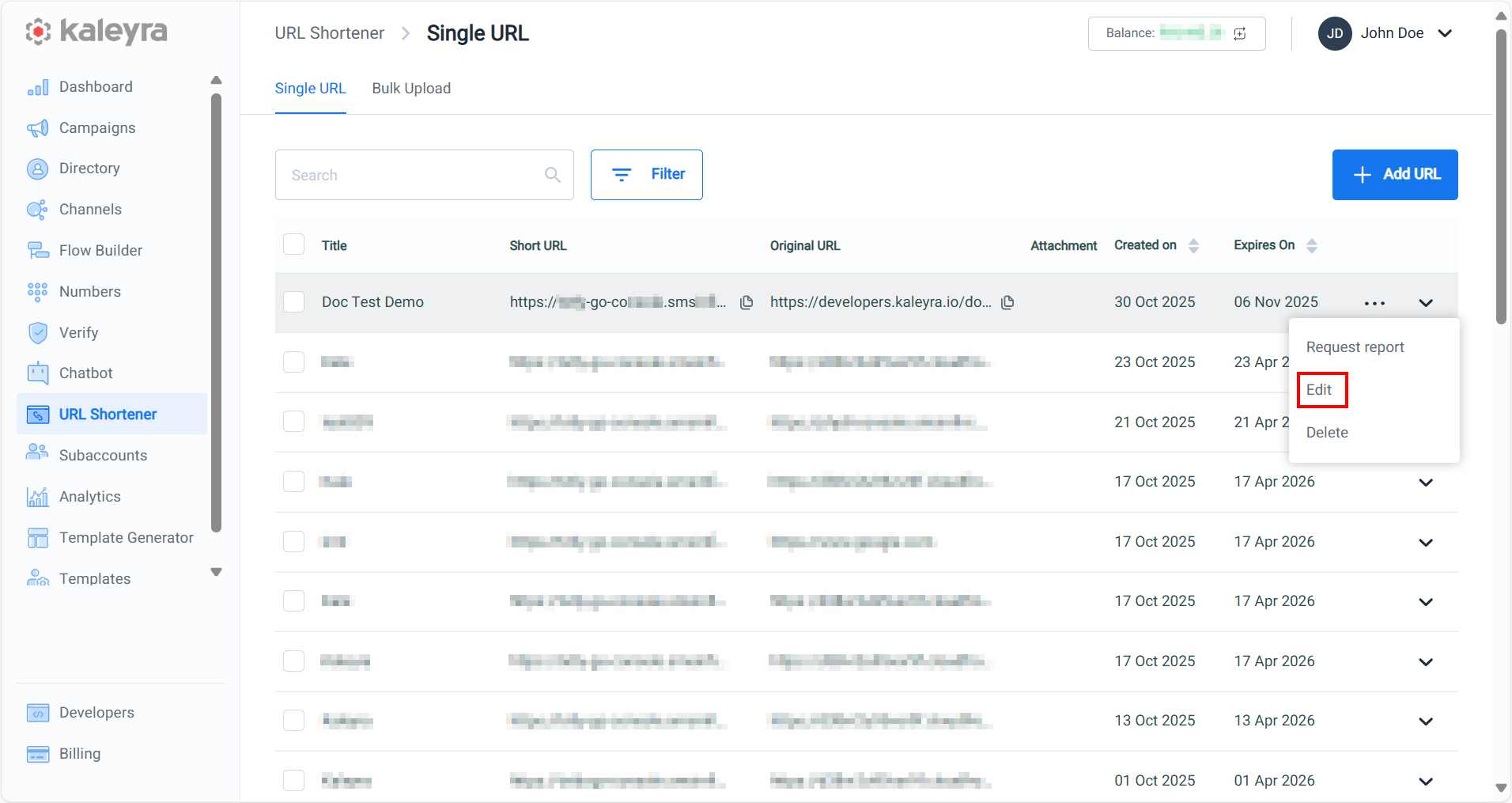Click the Analytics chart icon
Screen dimensions: 1512x803
click(38, 497)
